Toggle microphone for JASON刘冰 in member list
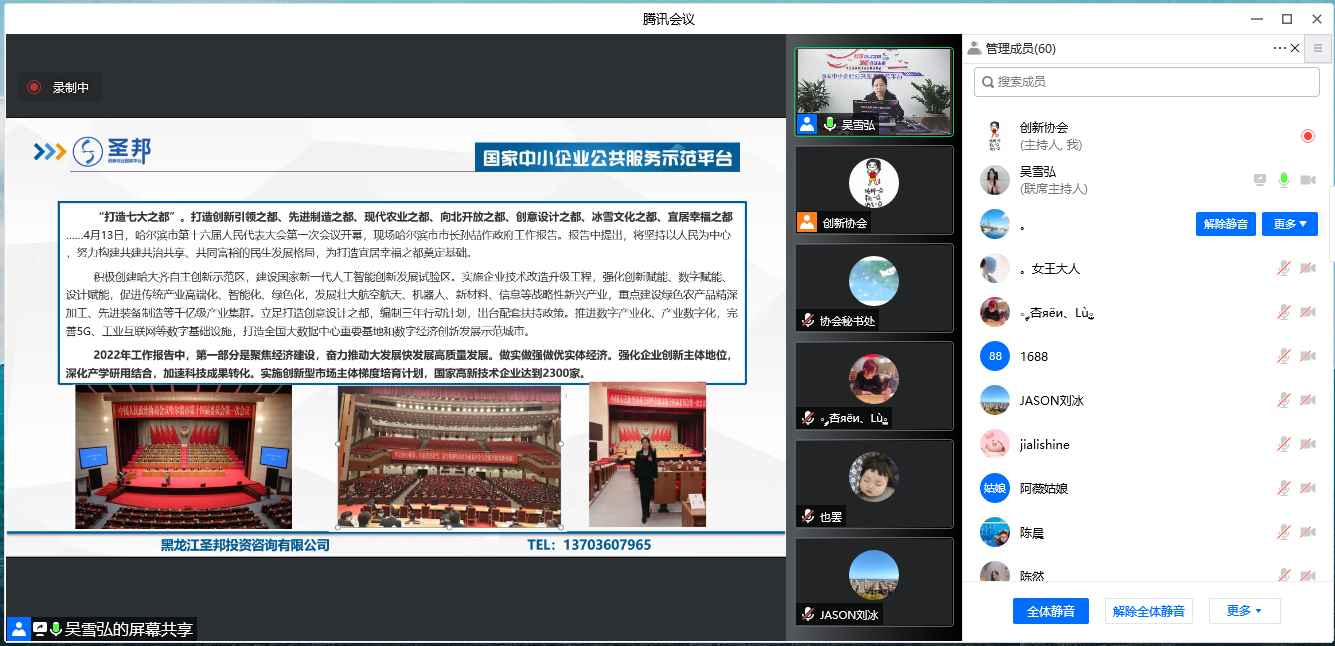This screenshot has height=646, width=1335. 1284,400
